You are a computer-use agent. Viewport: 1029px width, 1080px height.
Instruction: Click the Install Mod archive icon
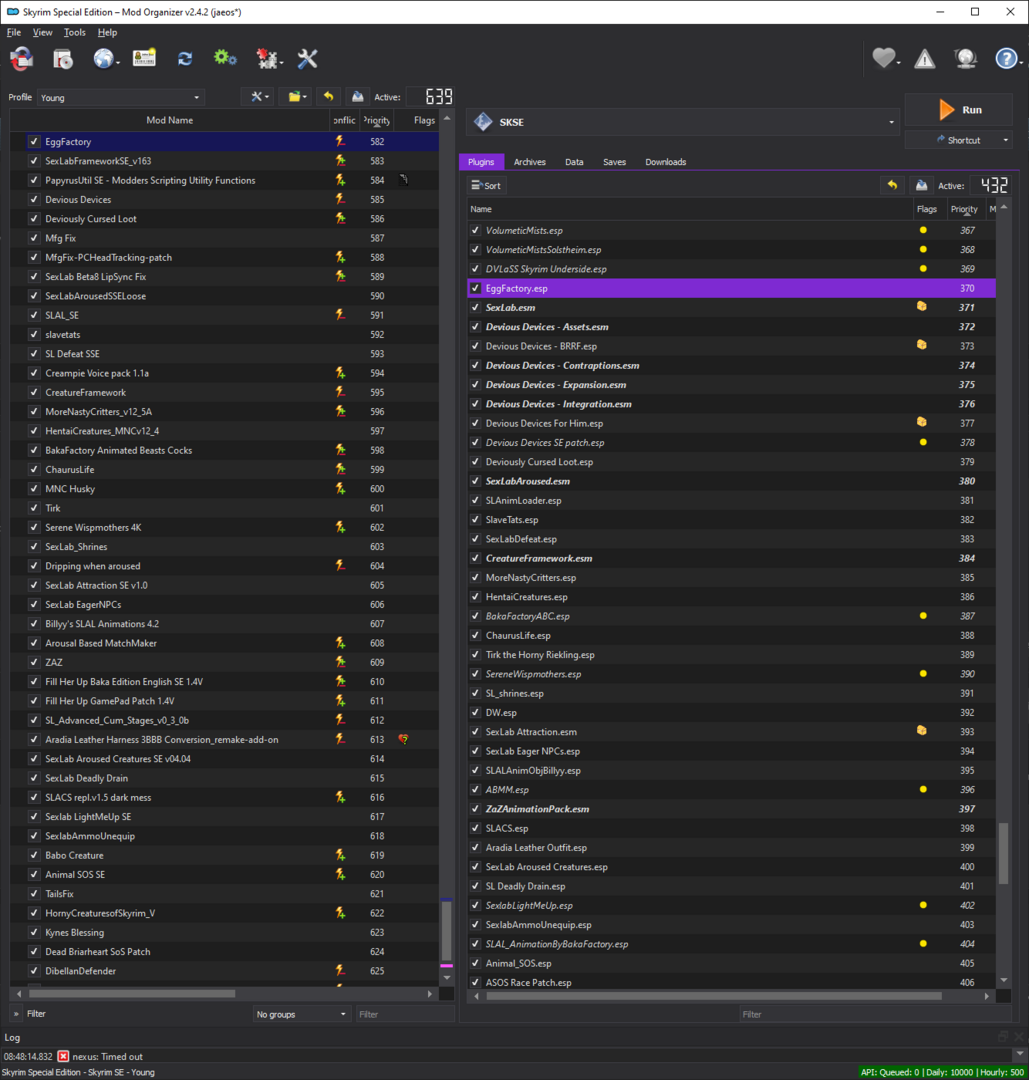coord(63,59)
